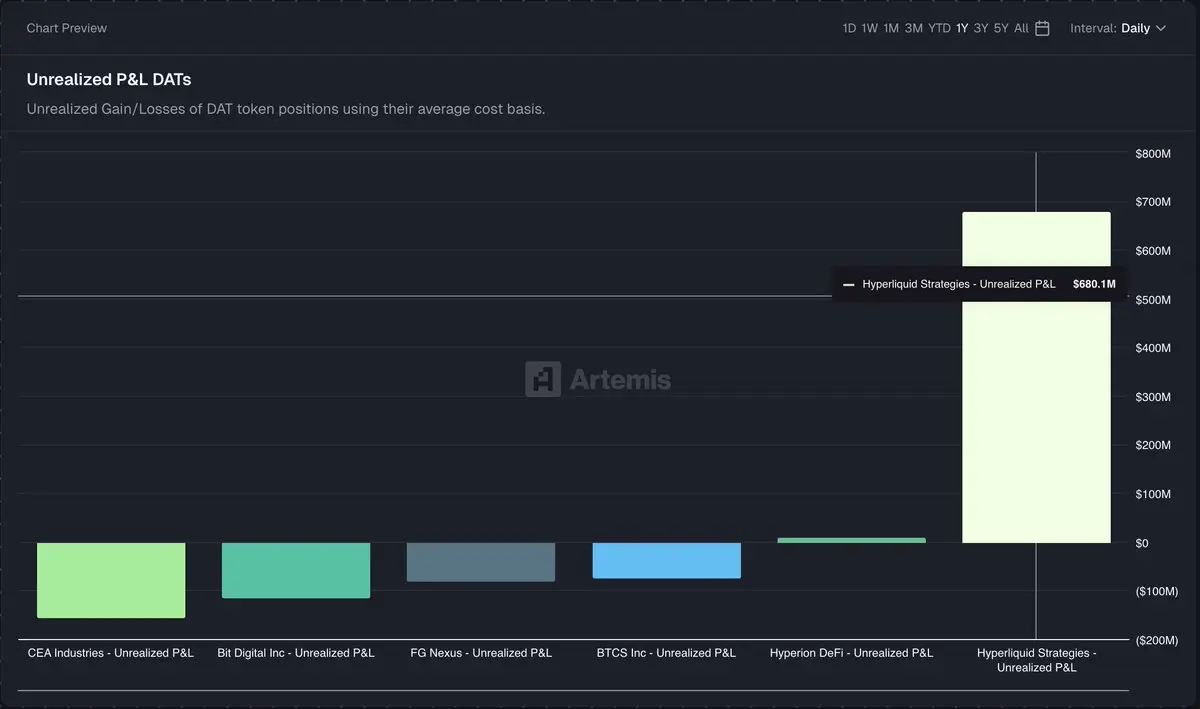Click the $800M axis label
The height and width of the screenshot is (709, 1200).
coord(1154,154)
